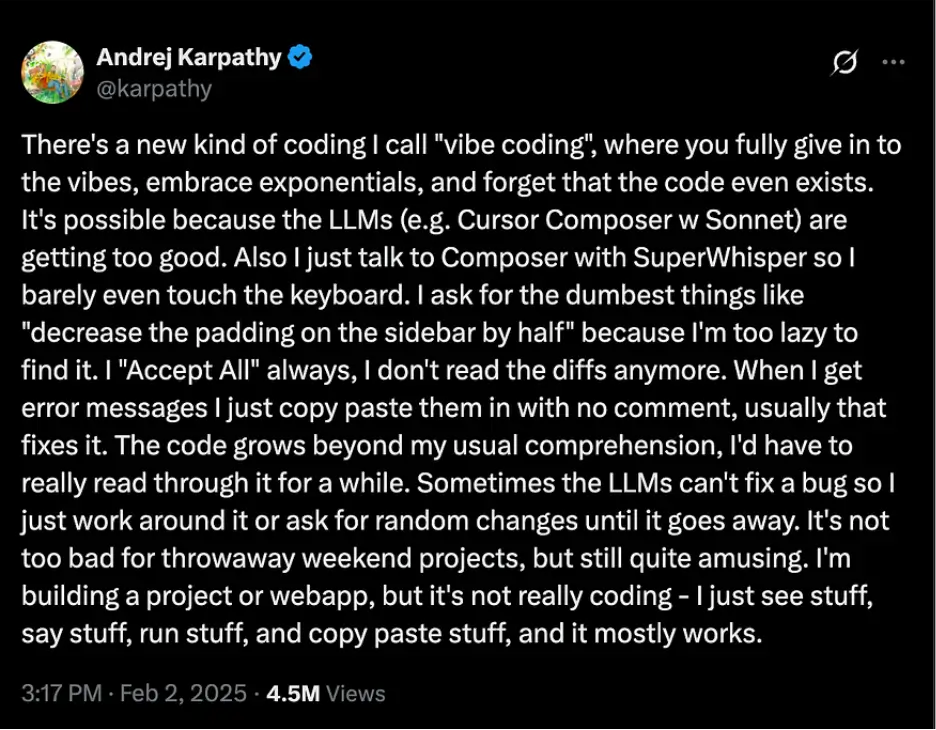Image resolution: width=936 pixels, height=730 pixels.
Task: Click the Grok circle icon near the menu
Action: coord(845,62)
